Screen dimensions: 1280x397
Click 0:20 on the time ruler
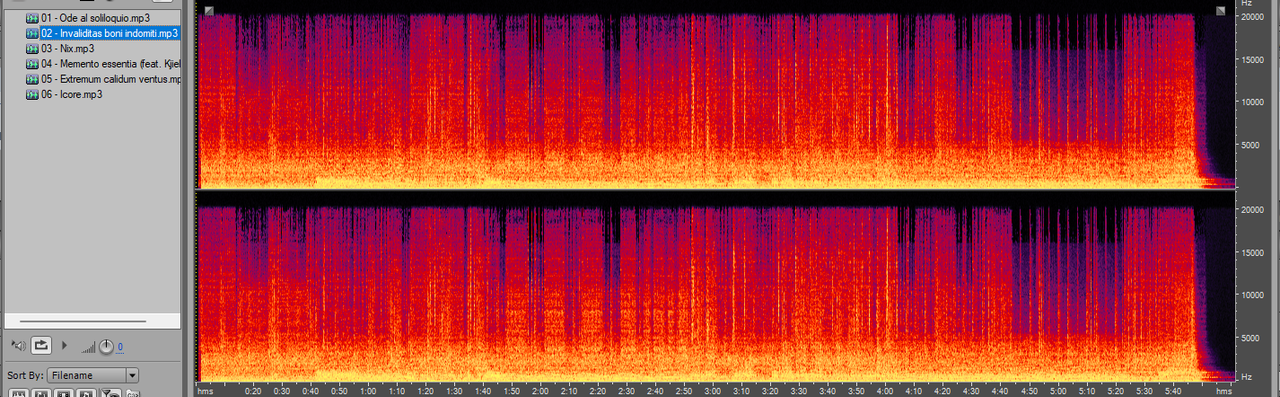(x=253, y=391)
